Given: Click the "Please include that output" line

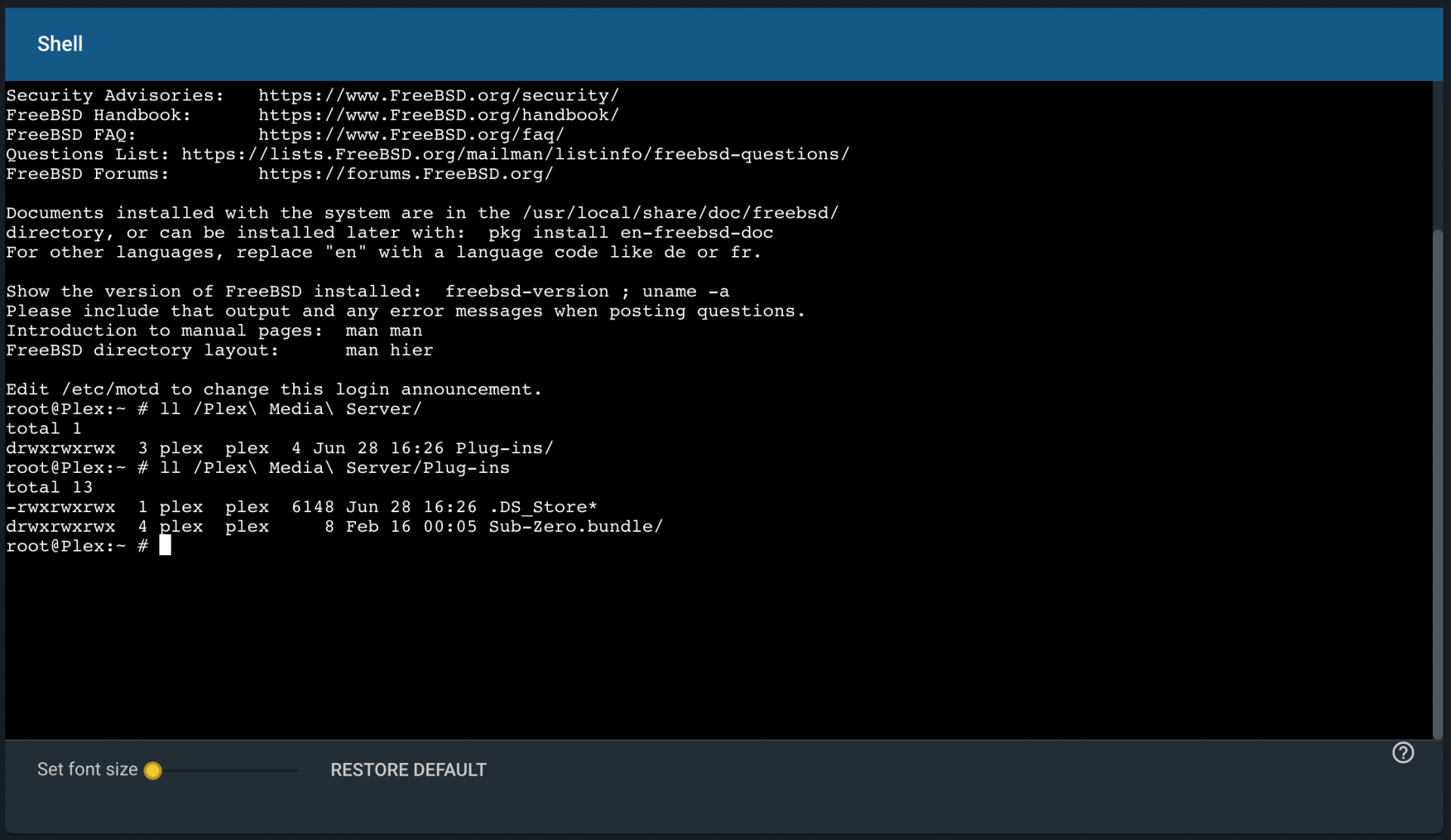Looking at the screenshot, I should pyautogui.click(x=406, y=311).
